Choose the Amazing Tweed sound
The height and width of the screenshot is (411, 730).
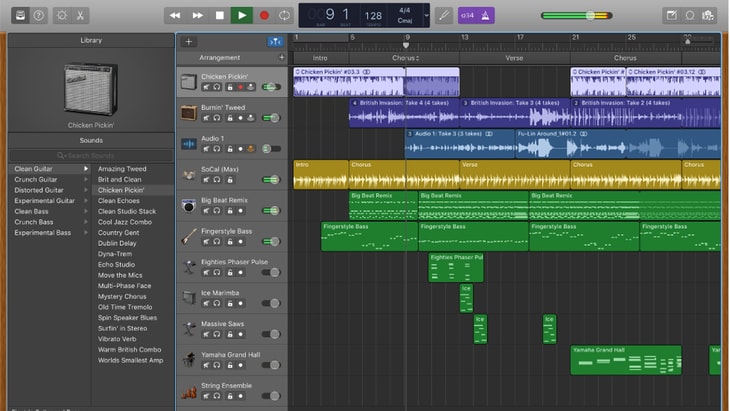(x=122, y=169)
